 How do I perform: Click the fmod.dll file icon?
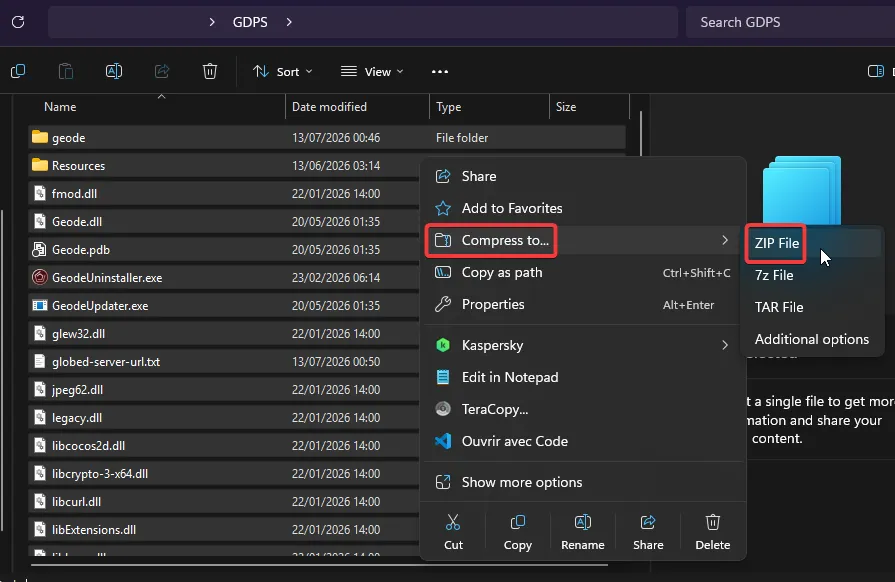39,193
